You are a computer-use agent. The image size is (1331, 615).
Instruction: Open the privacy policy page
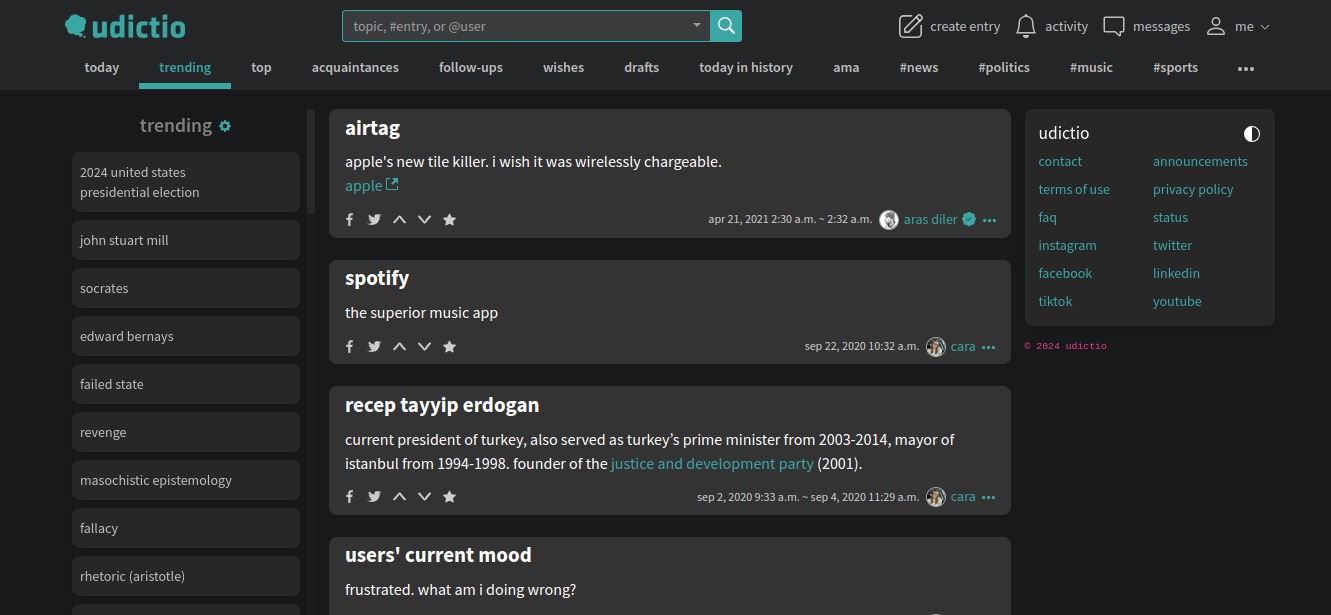(1193, 189)
